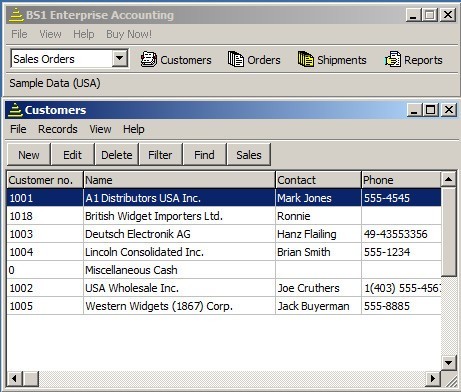Open View menu in BS1 main window
The image size is (461, 392).
click(50, 34)
